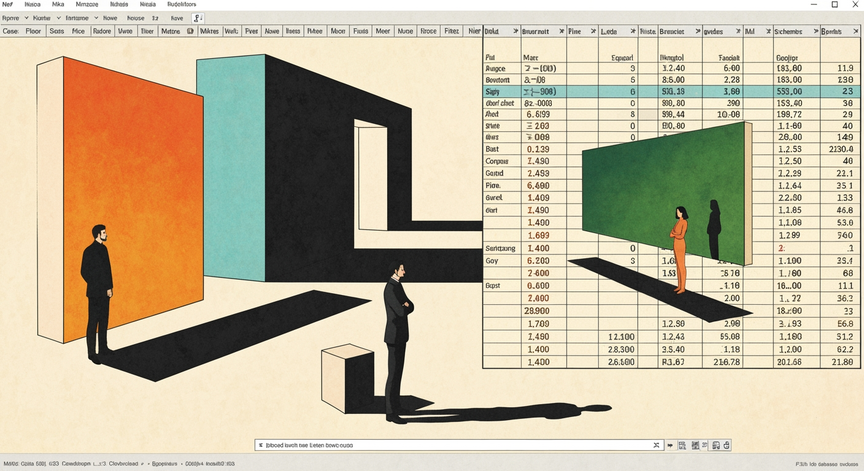
Task: Expand the Brencict column arrow
Action: click(x=698, y=31)
